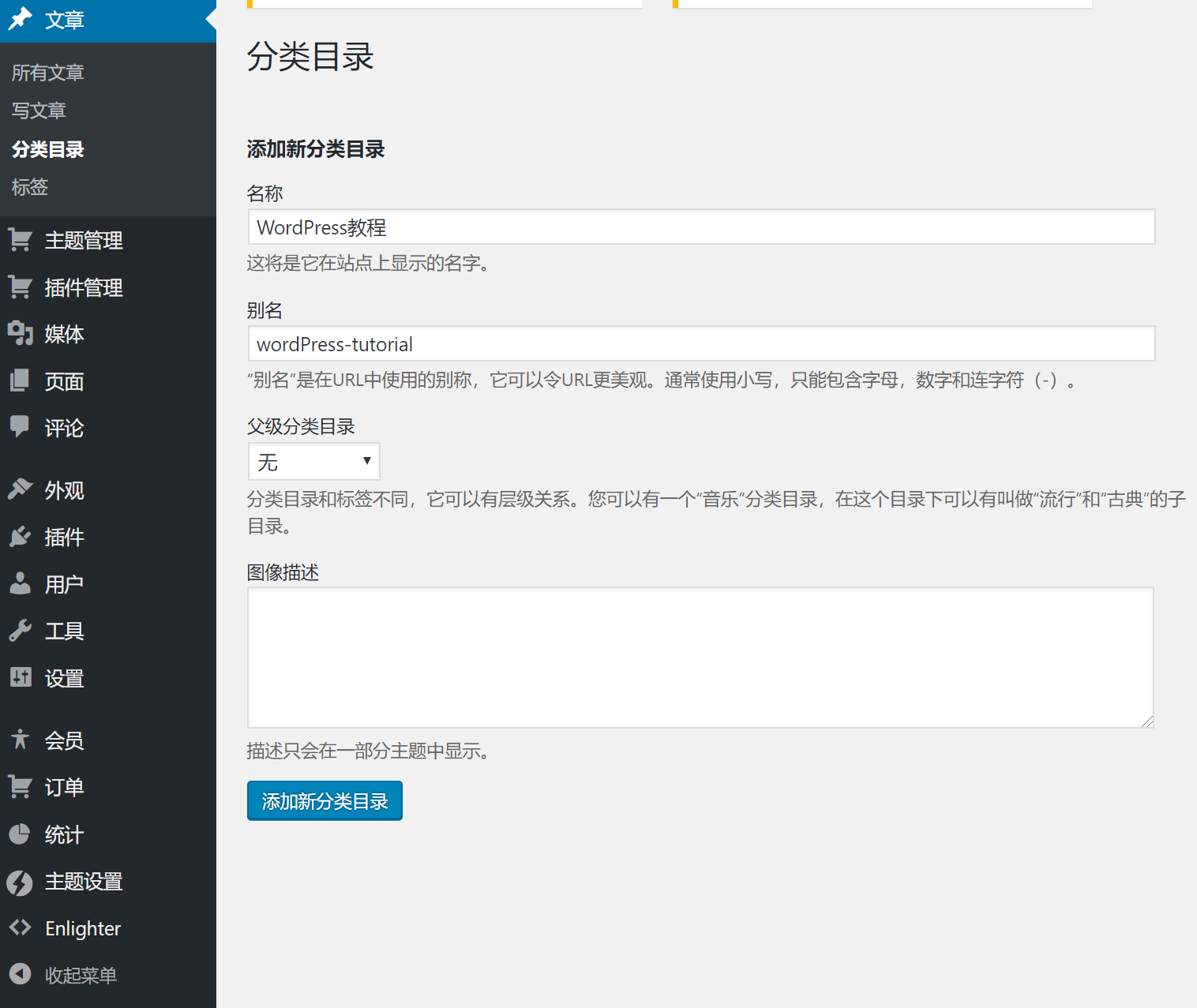The width and height of the screenshot is (1197, 1008).
Task: Open the 主题设置 (Theme Settings) icon
Action: point(21,882)
